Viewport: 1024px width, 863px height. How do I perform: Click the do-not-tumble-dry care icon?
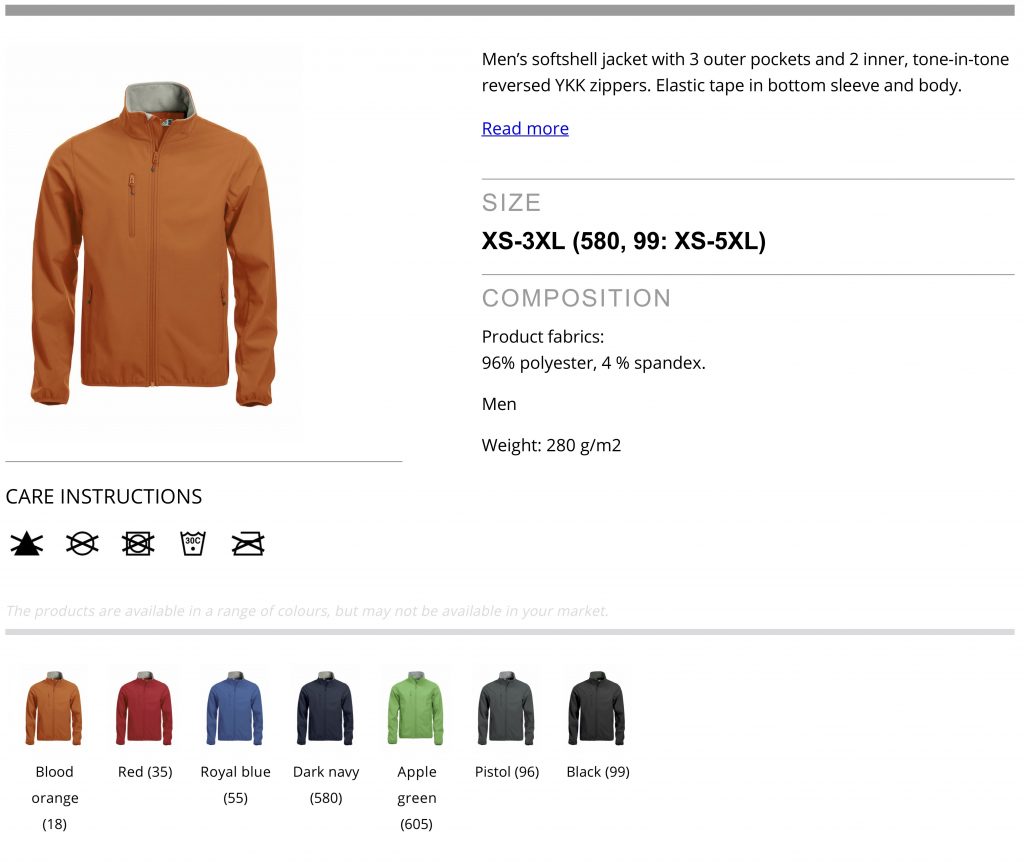click(x=138, y=544)
